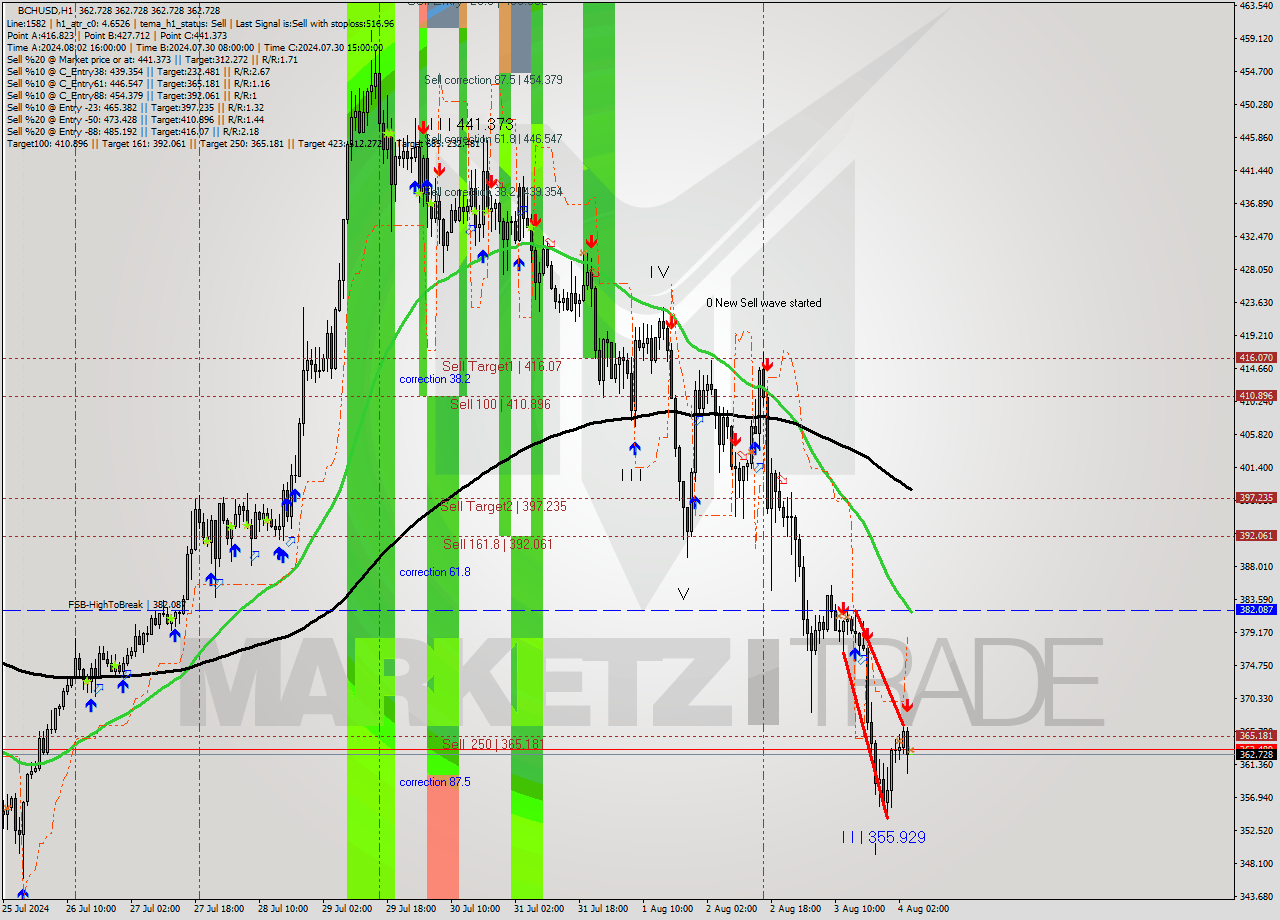Click the 'correction 87.5' blue label

click(435, 782)
